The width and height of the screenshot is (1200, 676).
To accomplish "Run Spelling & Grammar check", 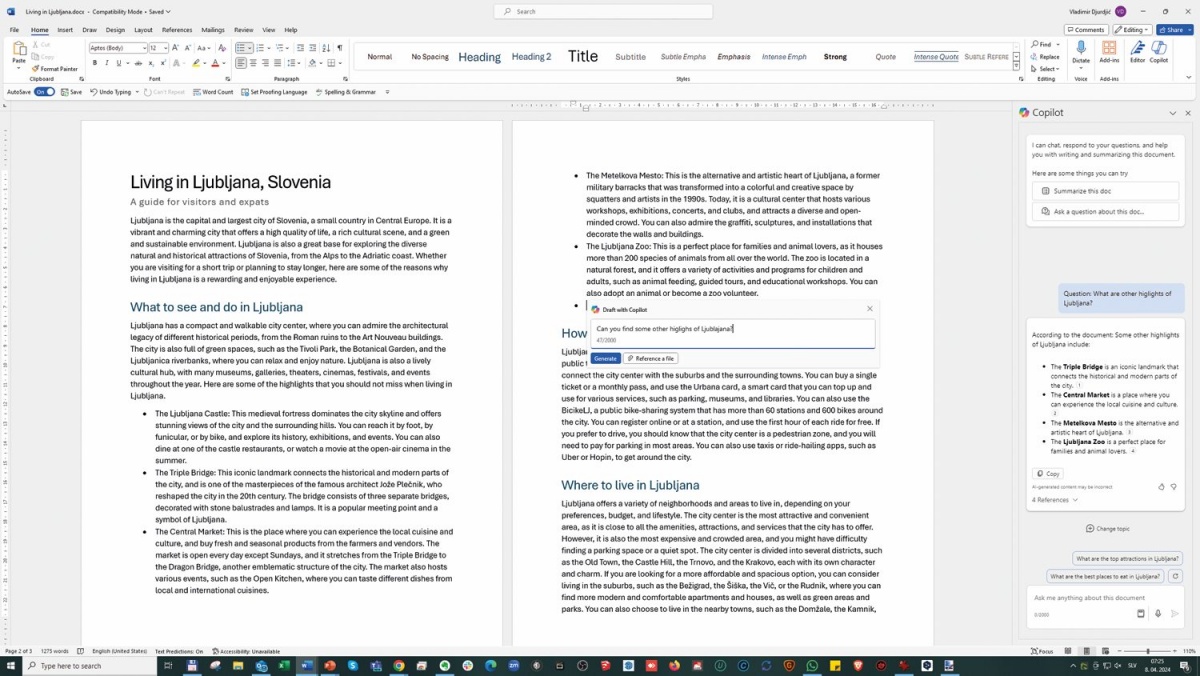I will click(x=346, y=92).
